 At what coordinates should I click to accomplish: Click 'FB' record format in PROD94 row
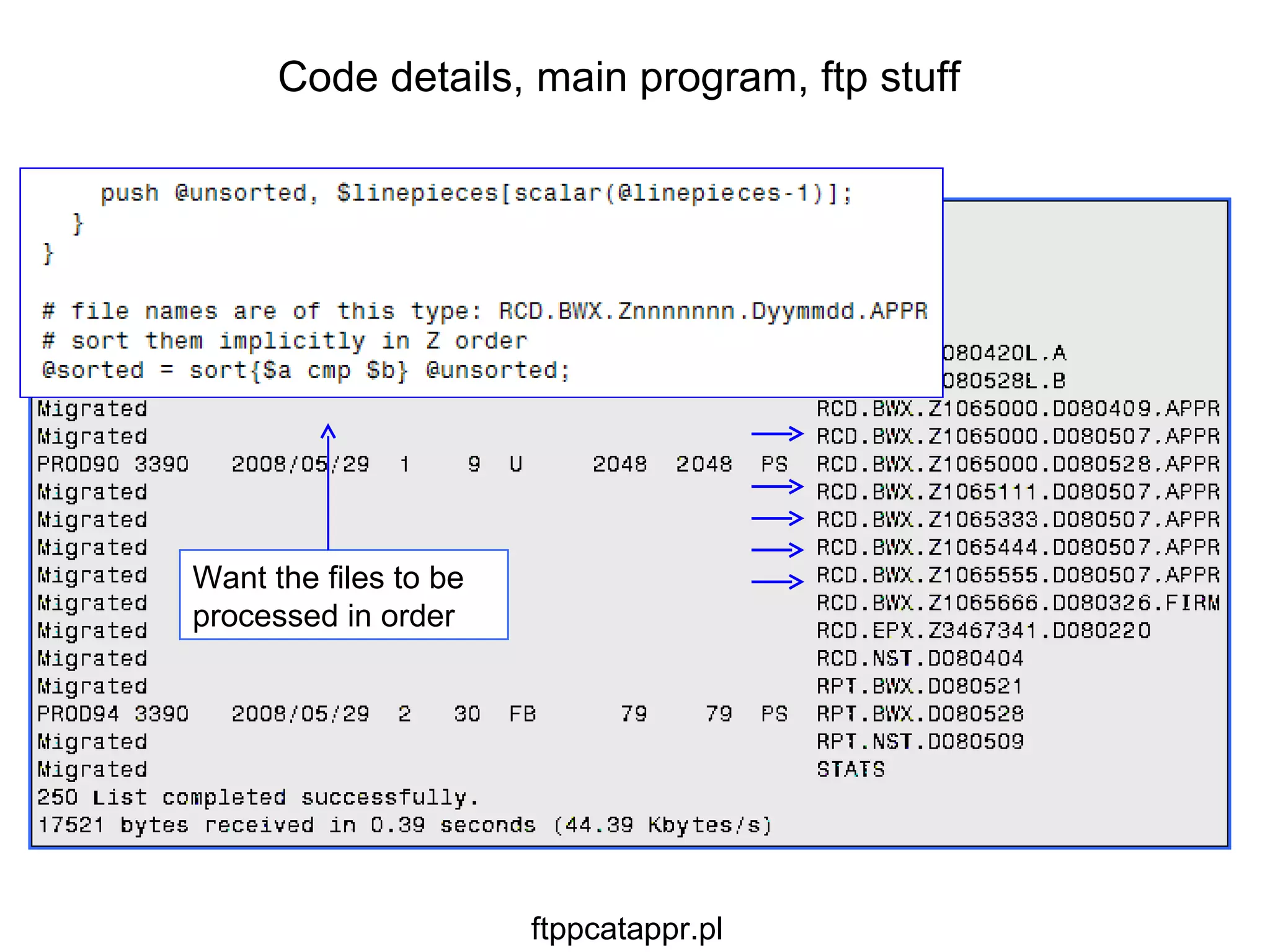(x=523, y=713)
